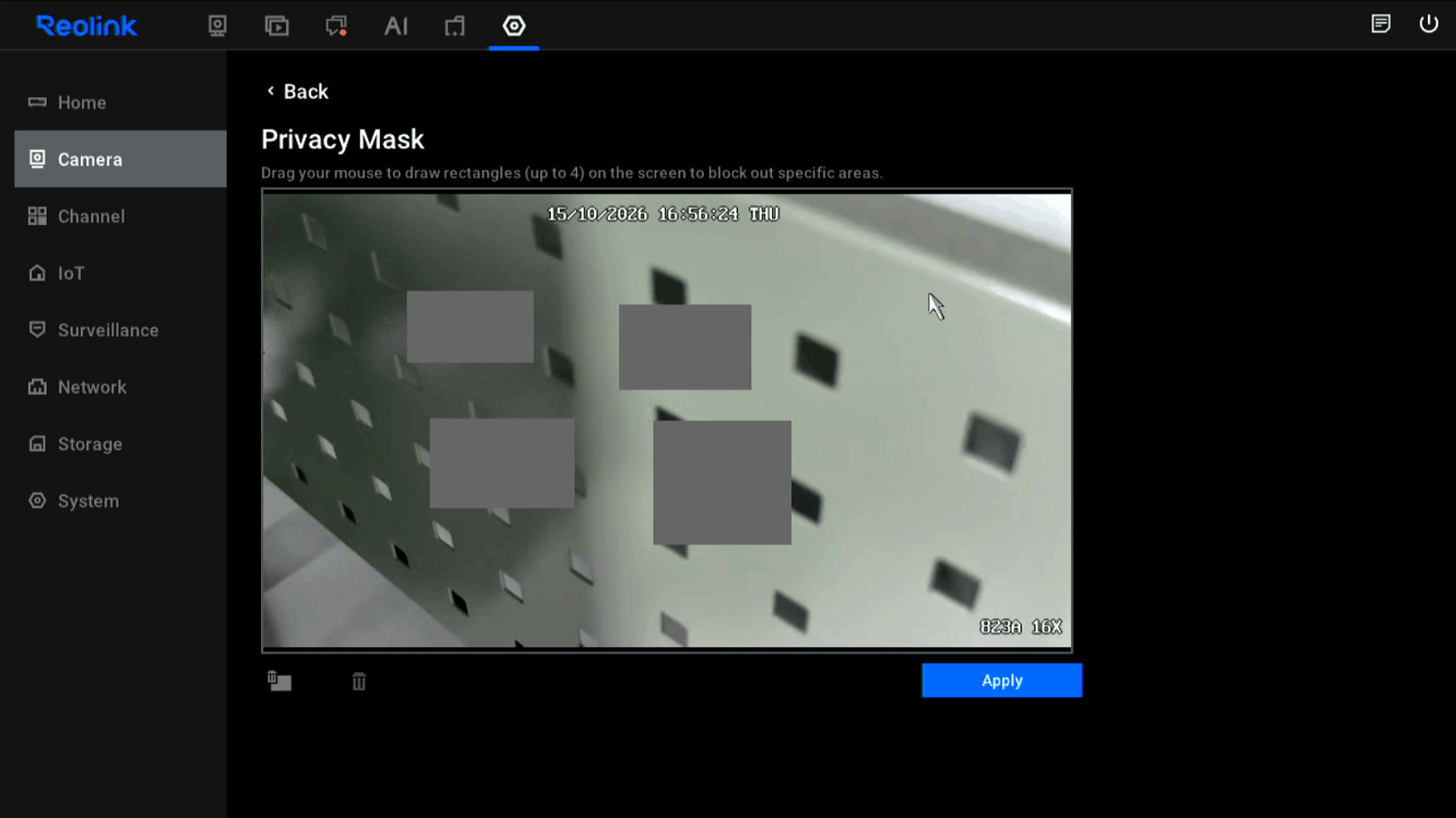The width and height of the screenshot is (1456, 818).
Task: Open the message log icon at top right
Action: 1381,24
